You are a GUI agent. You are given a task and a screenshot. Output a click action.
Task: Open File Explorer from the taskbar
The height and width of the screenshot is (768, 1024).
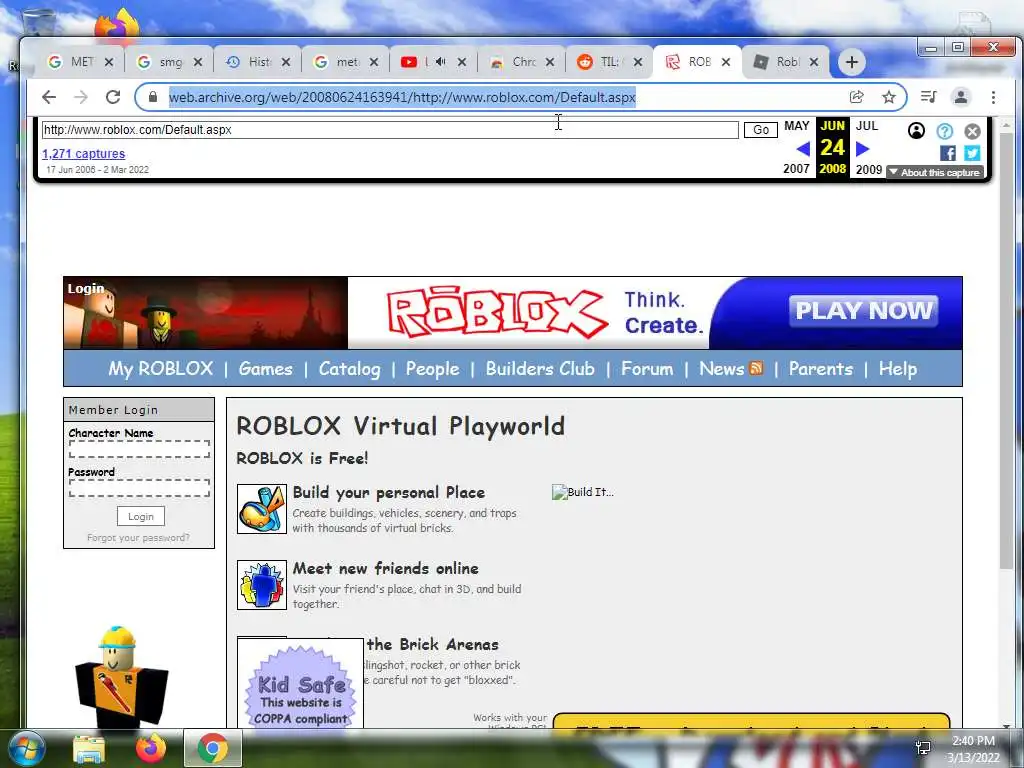(89, 749)
